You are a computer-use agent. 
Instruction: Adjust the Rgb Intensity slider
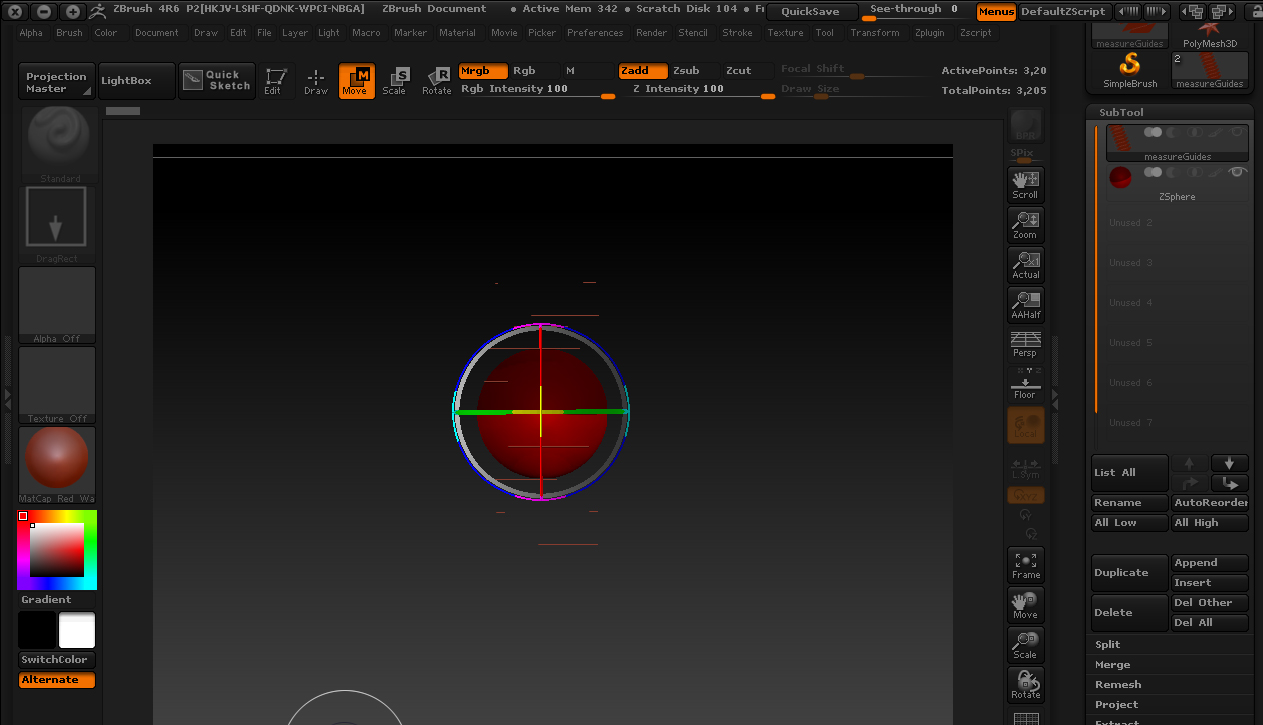point(538,90)
